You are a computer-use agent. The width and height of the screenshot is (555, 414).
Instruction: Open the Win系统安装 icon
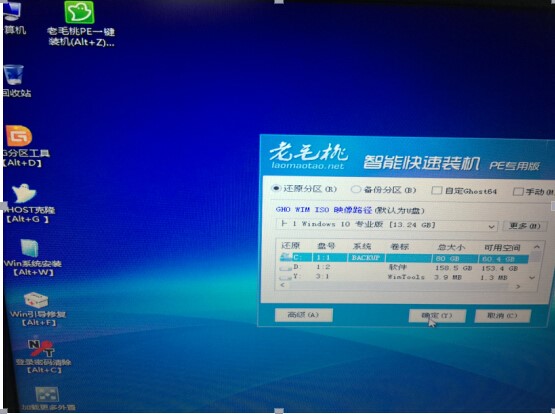click(32, 258)
